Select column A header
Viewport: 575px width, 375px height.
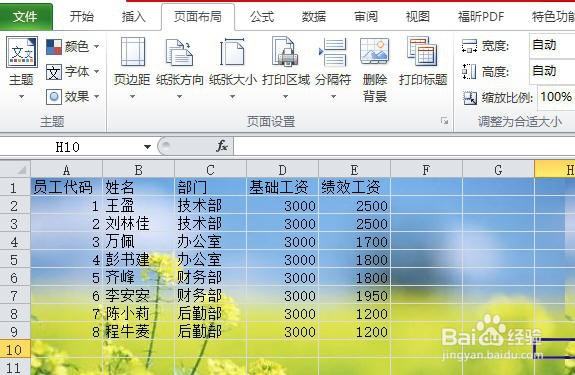[66, 170]
